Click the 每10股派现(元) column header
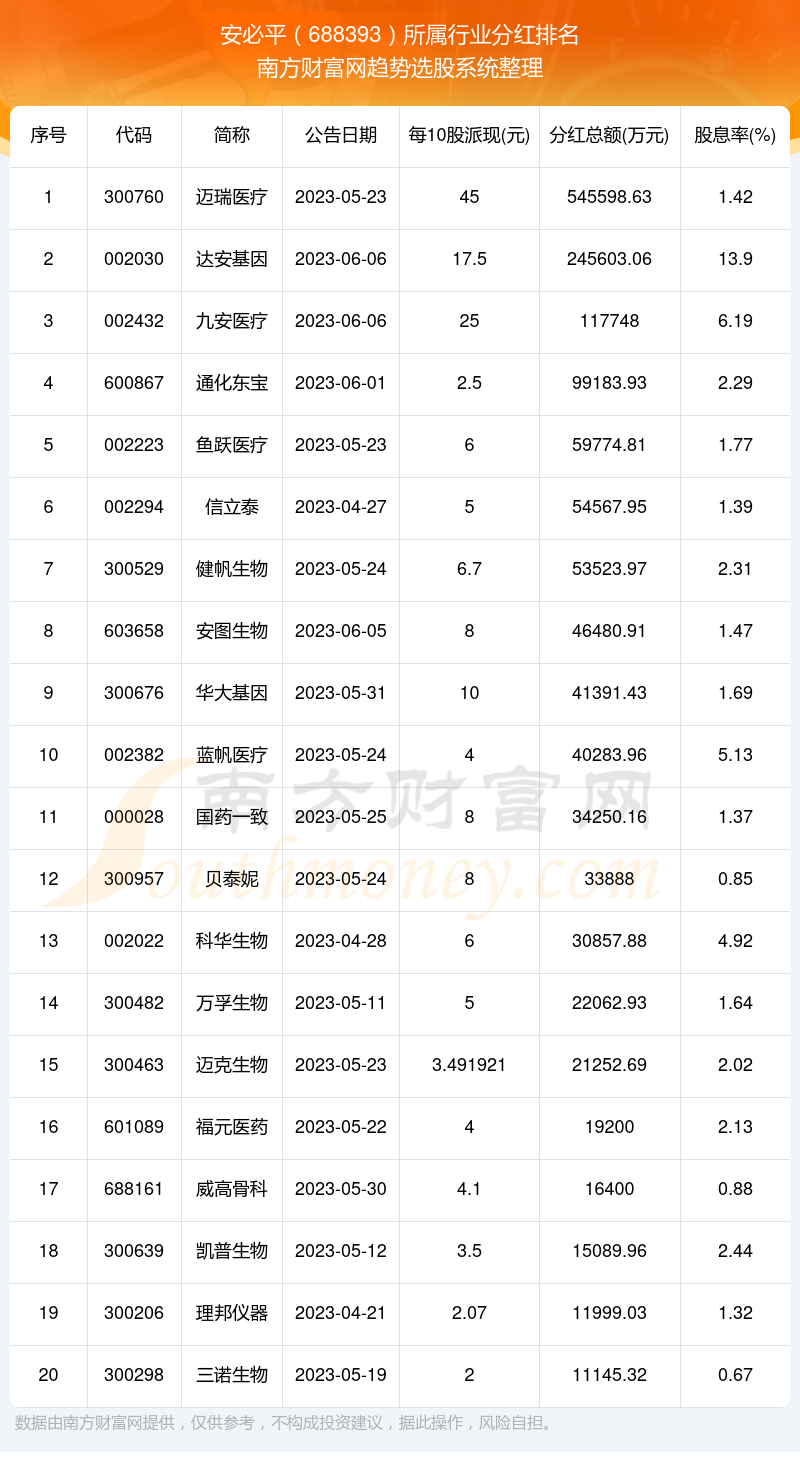Image resolution: width=800 pixels, height=1474 pixels. pyautogui.click(x=469, y=135)
